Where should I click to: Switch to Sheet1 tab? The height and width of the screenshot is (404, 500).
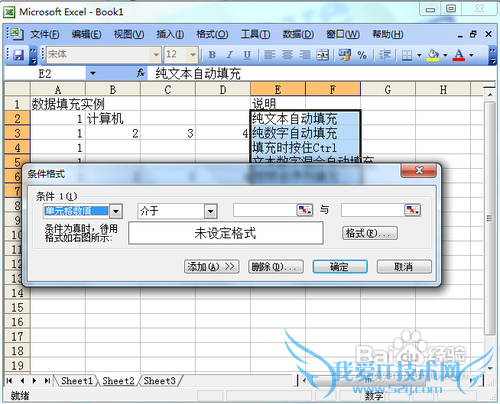click(x=77, y=381)
